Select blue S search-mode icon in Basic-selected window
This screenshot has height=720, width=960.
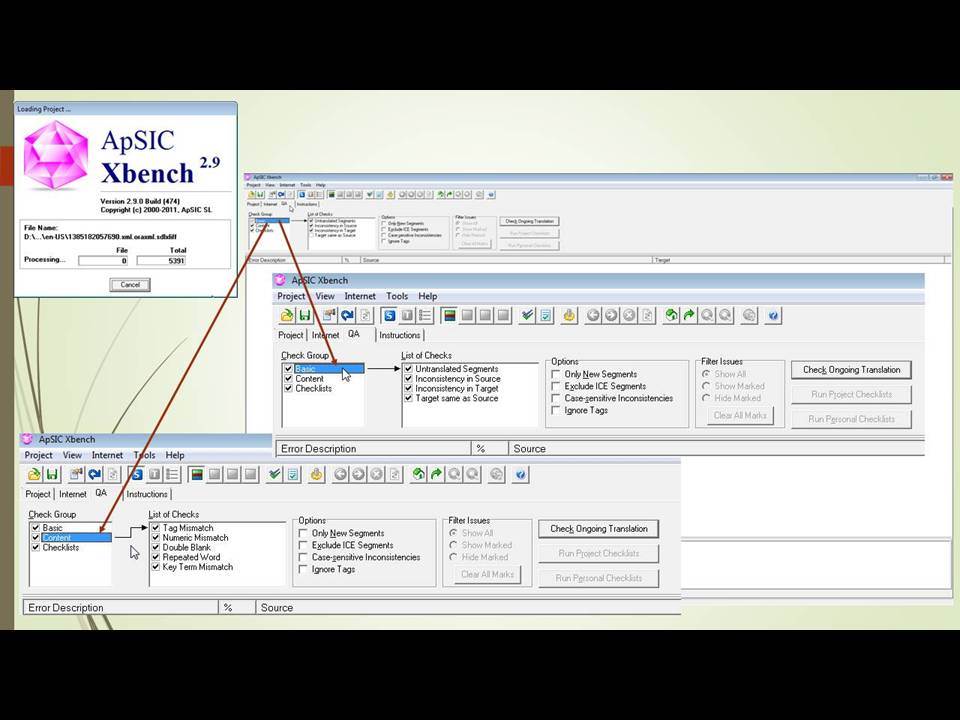(x=389, y=315)
